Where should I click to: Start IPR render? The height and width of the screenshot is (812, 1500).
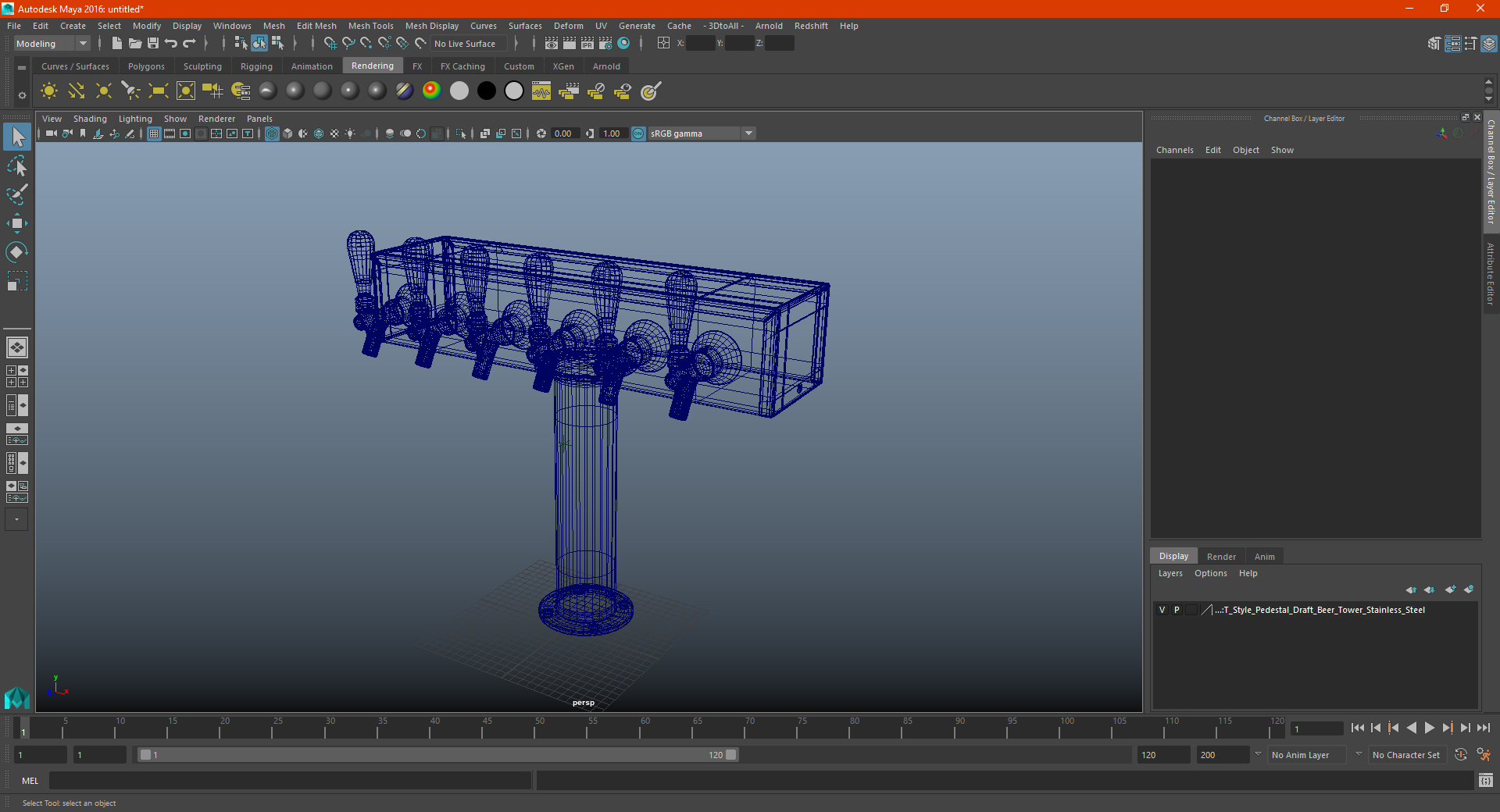point(587,44)
